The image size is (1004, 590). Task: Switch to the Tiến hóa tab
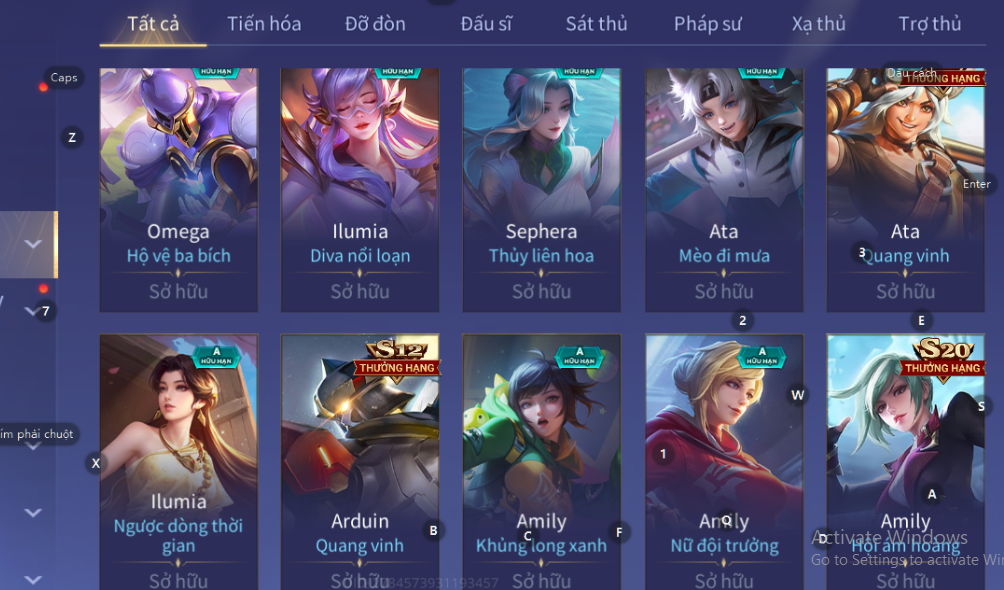(264, 24)
